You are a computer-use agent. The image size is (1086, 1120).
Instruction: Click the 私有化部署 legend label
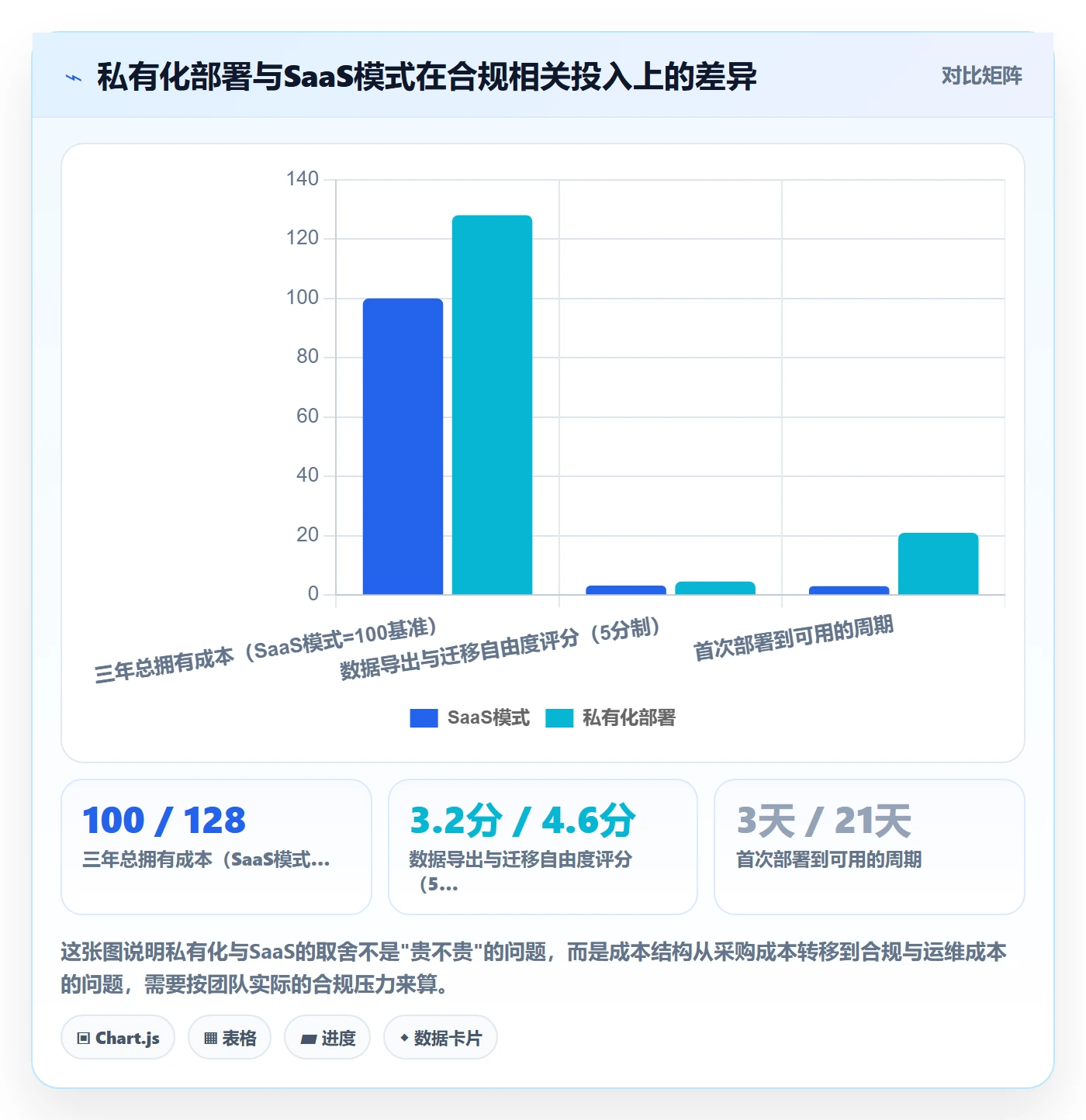(x=629, y=718)
